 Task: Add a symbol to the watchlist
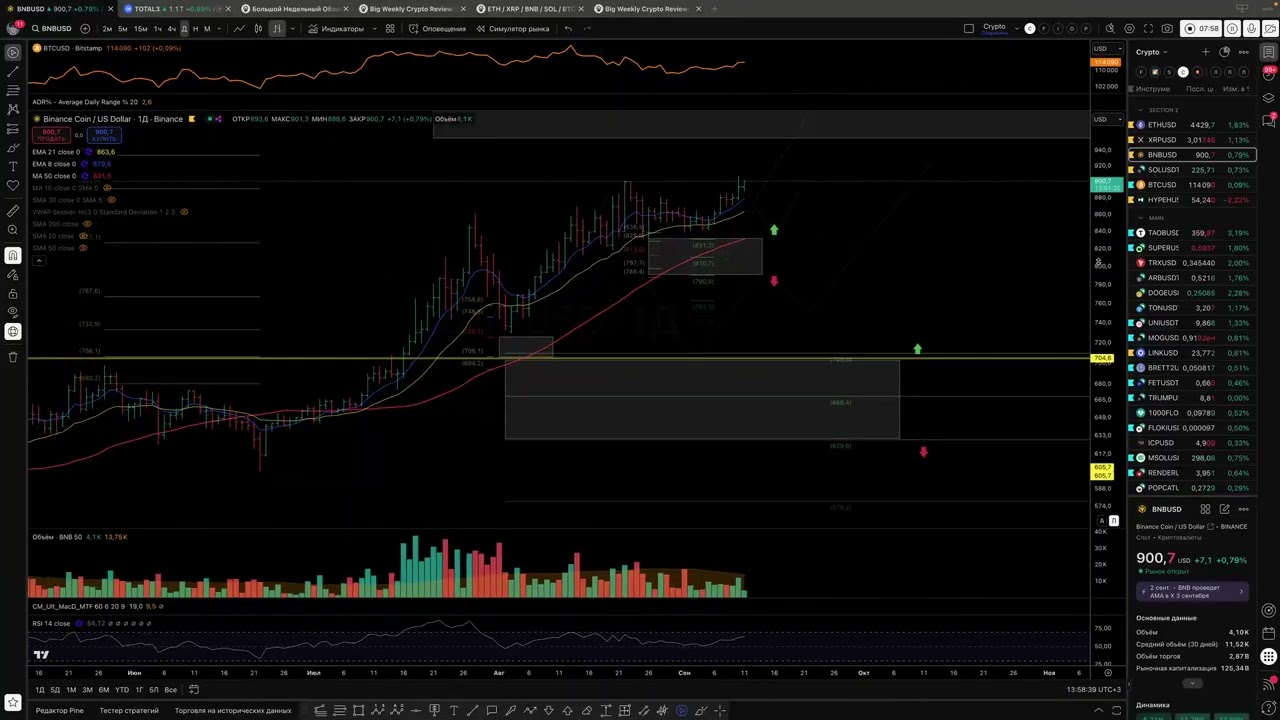tap(1206, 52)
